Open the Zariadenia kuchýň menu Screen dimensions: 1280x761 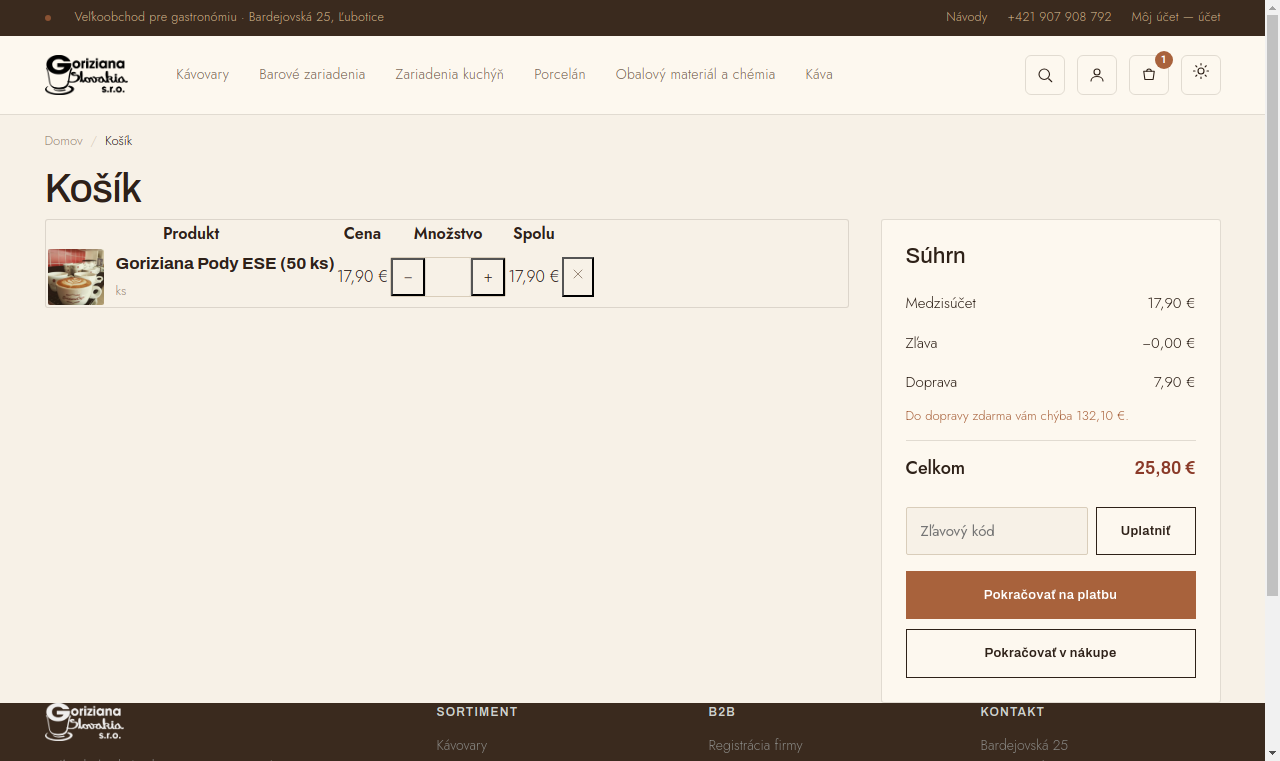(x=449, y=75)
